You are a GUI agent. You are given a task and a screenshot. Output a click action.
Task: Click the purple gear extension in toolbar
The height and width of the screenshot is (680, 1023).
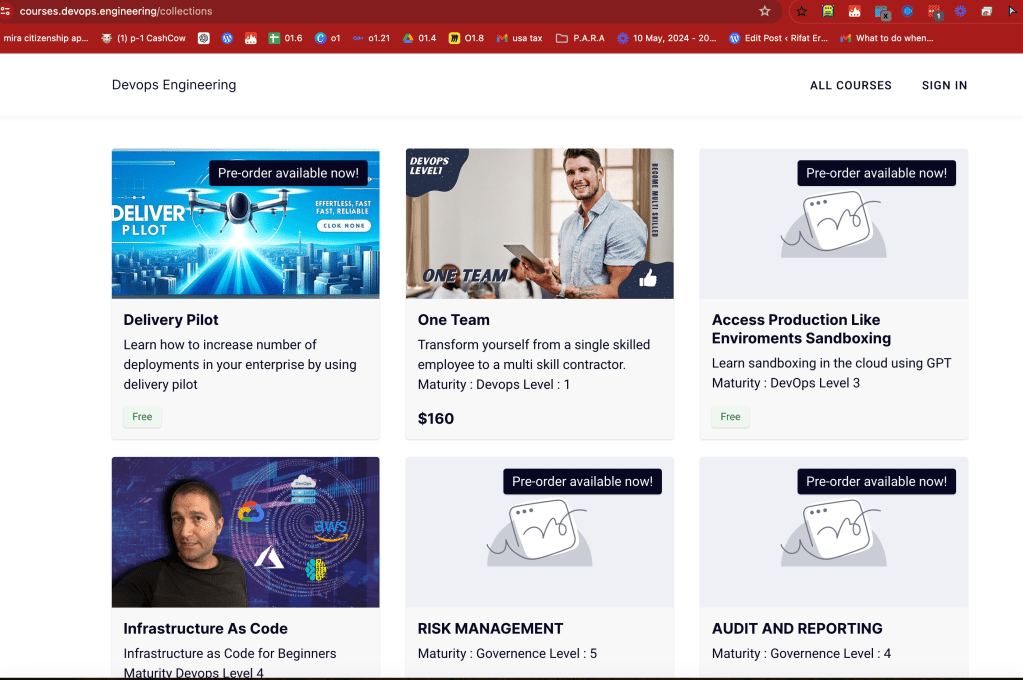pyautogui.click(x=960, y=11)
